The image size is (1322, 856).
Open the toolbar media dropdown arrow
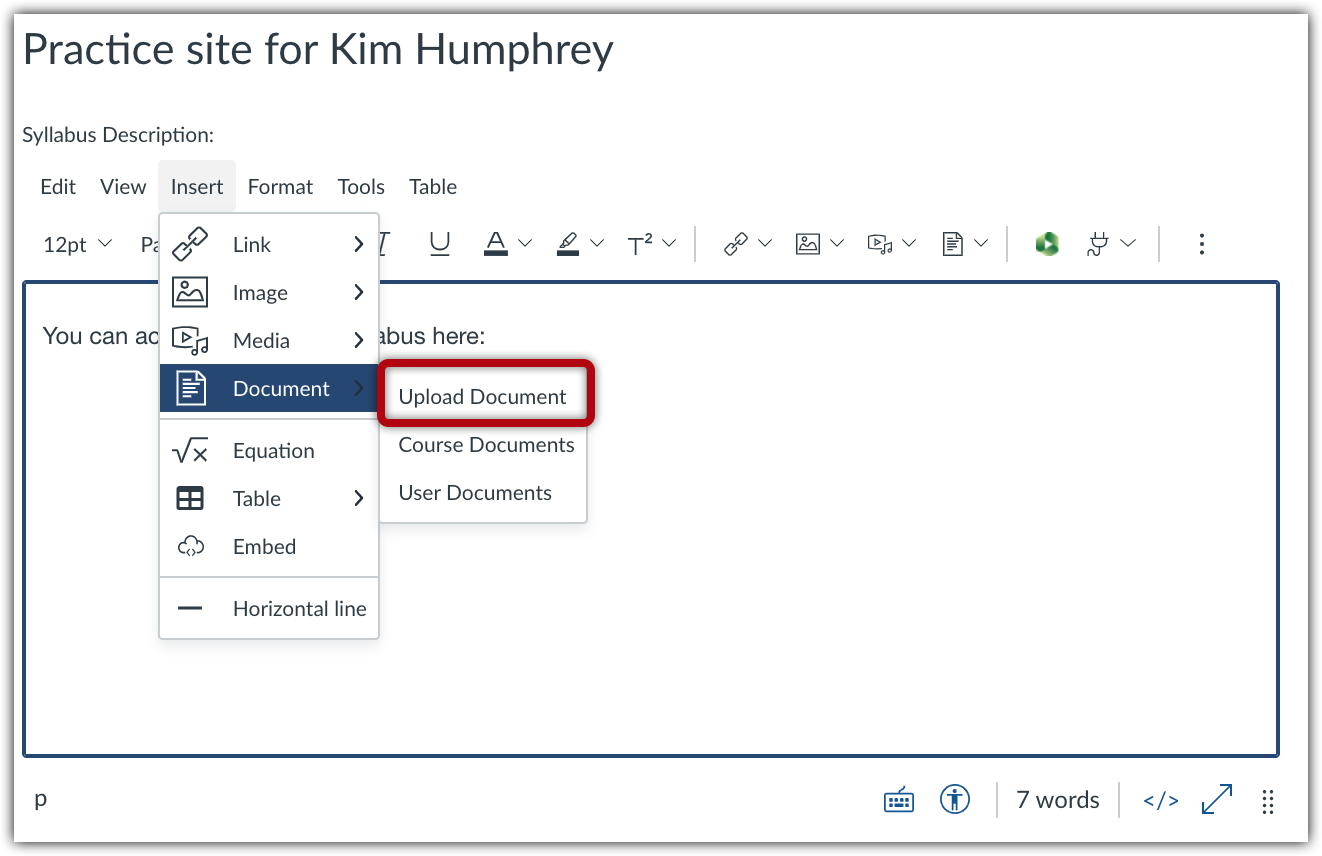pos(909,243)
